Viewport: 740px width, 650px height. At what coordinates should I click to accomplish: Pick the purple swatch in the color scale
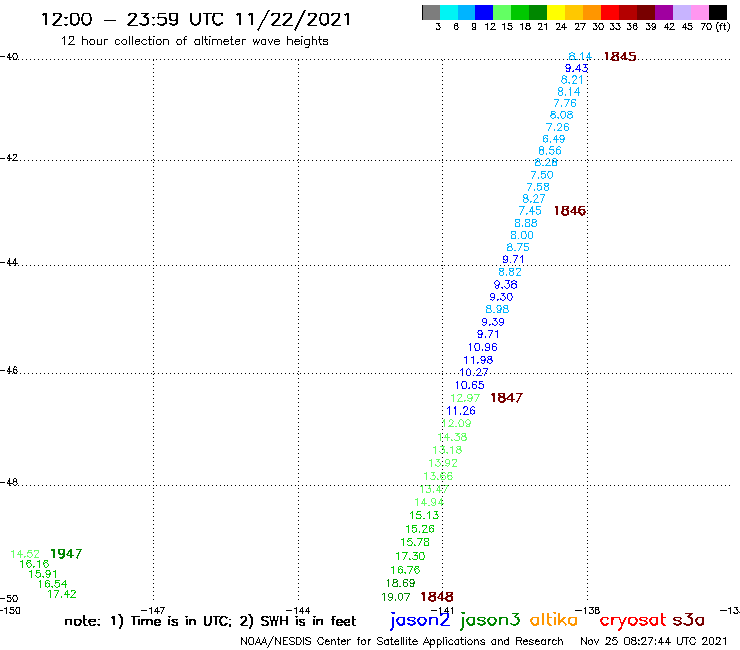[x=664, y=12]
